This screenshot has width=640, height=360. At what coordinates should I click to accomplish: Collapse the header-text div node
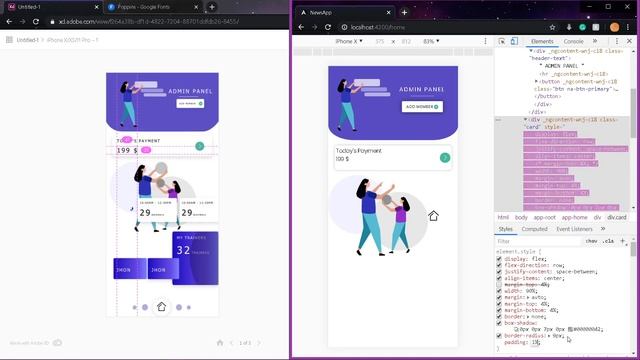click(531, 51)
